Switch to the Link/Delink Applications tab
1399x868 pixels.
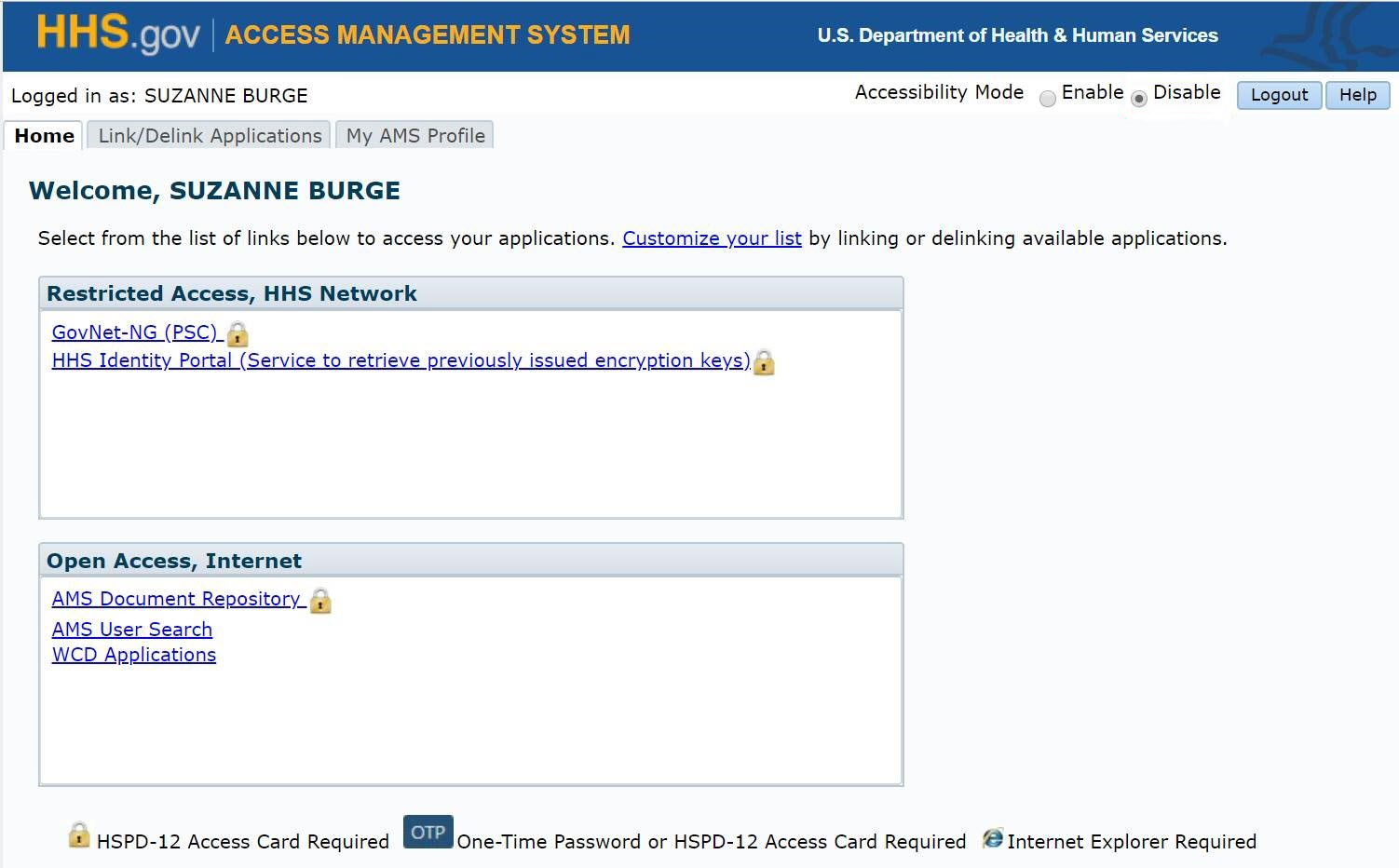pos(210,136)
